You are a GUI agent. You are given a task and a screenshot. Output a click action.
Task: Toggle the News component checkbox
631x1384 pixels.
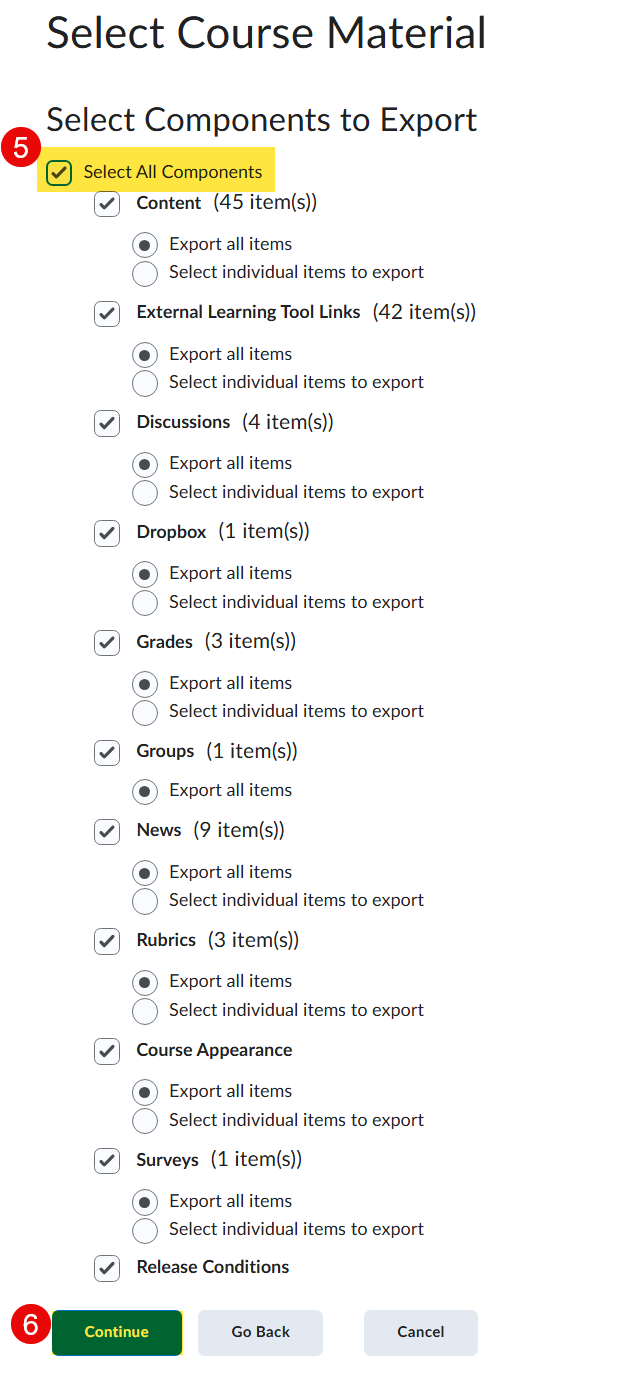click(x=107, y=831)
